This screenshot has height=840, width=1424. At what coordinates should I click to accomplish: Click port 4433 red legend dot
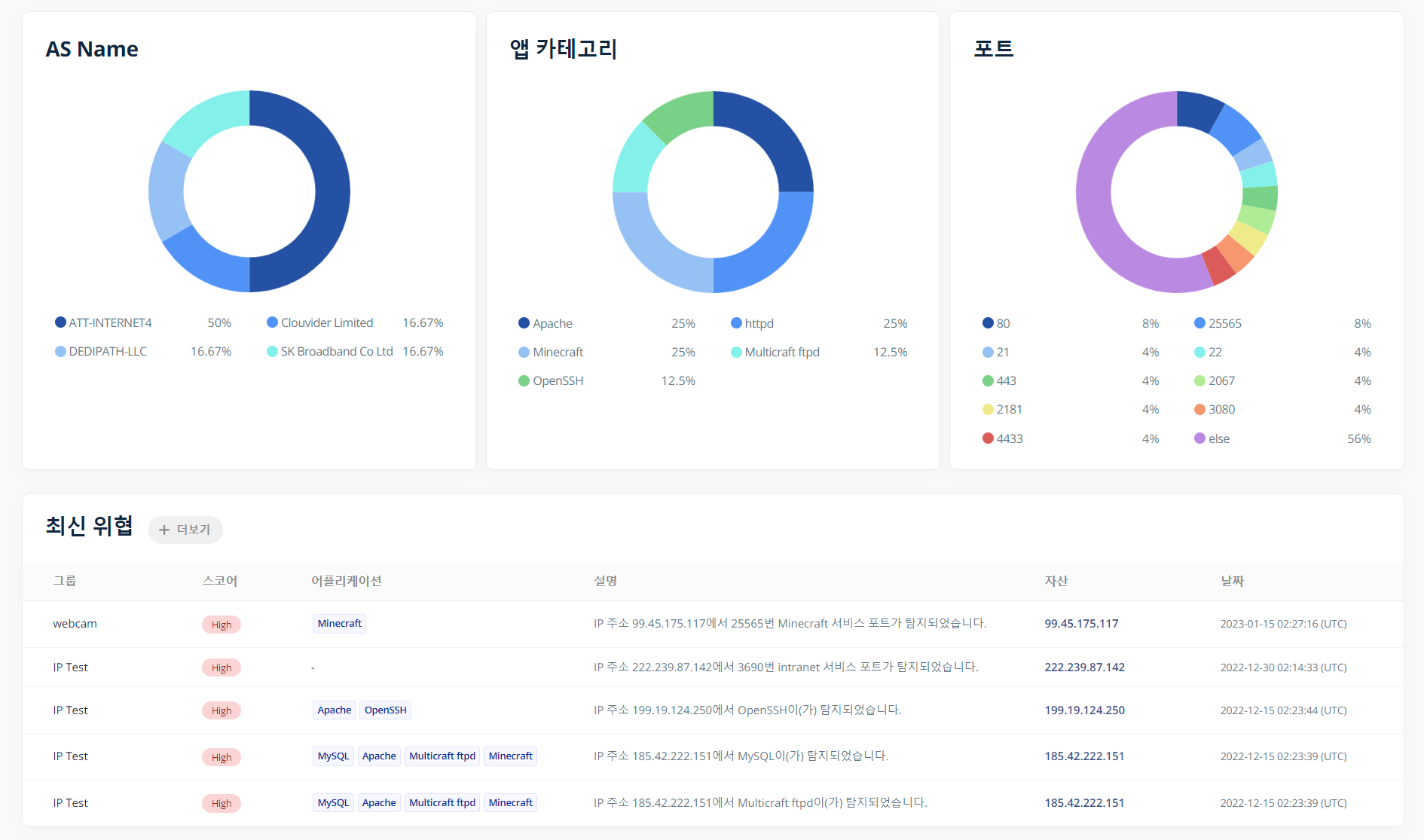point(988,438)
